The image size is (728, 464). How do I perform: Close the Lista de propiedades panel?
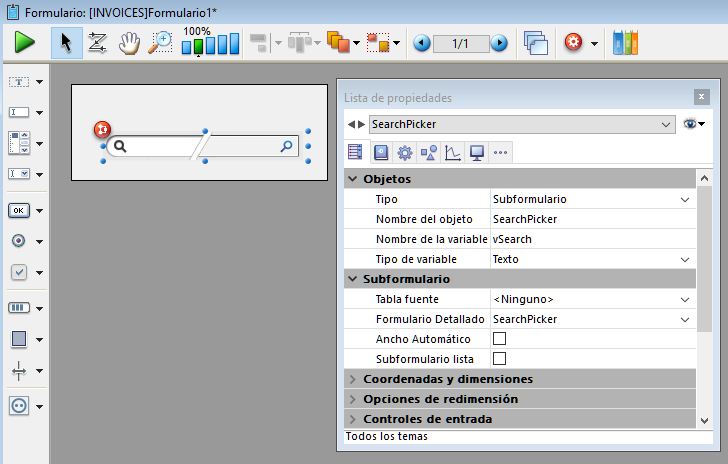[701, 97]
